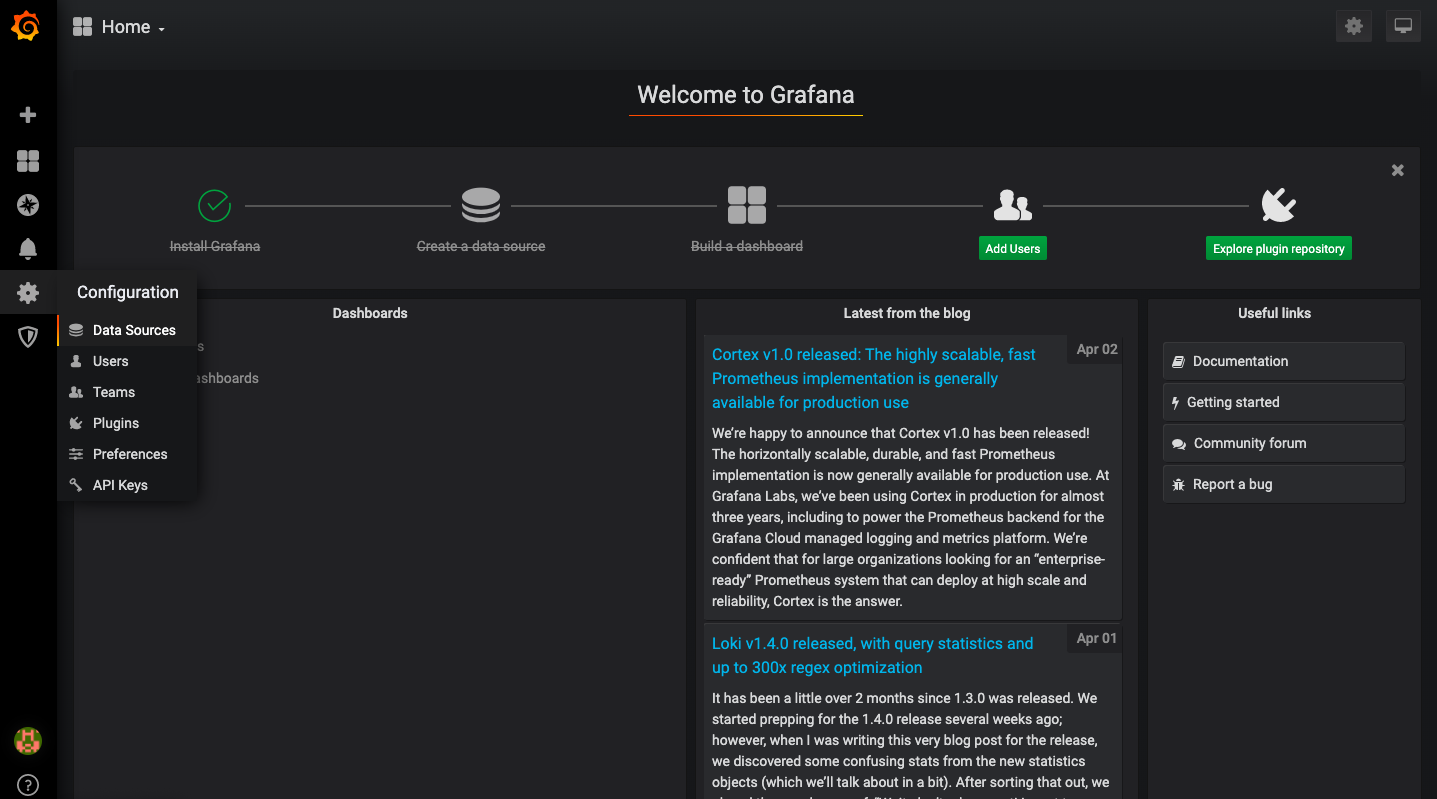Screen dimensions: 1437x799
Task: Click the Users person icon in menu
Action: click(x=76, y=361)
